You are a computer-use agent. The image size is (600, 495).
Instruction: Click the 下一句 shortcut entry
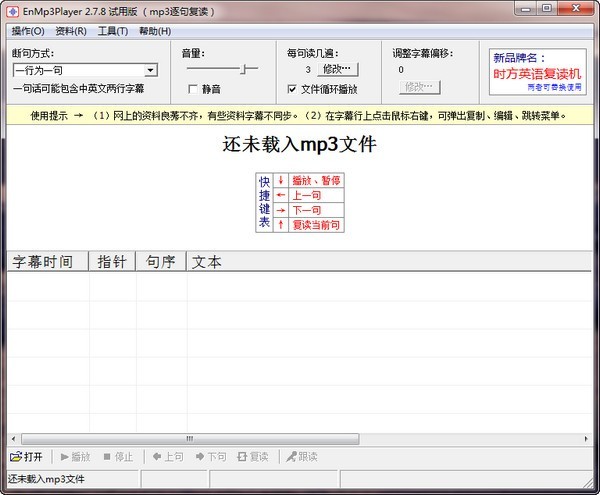point(316,210)
